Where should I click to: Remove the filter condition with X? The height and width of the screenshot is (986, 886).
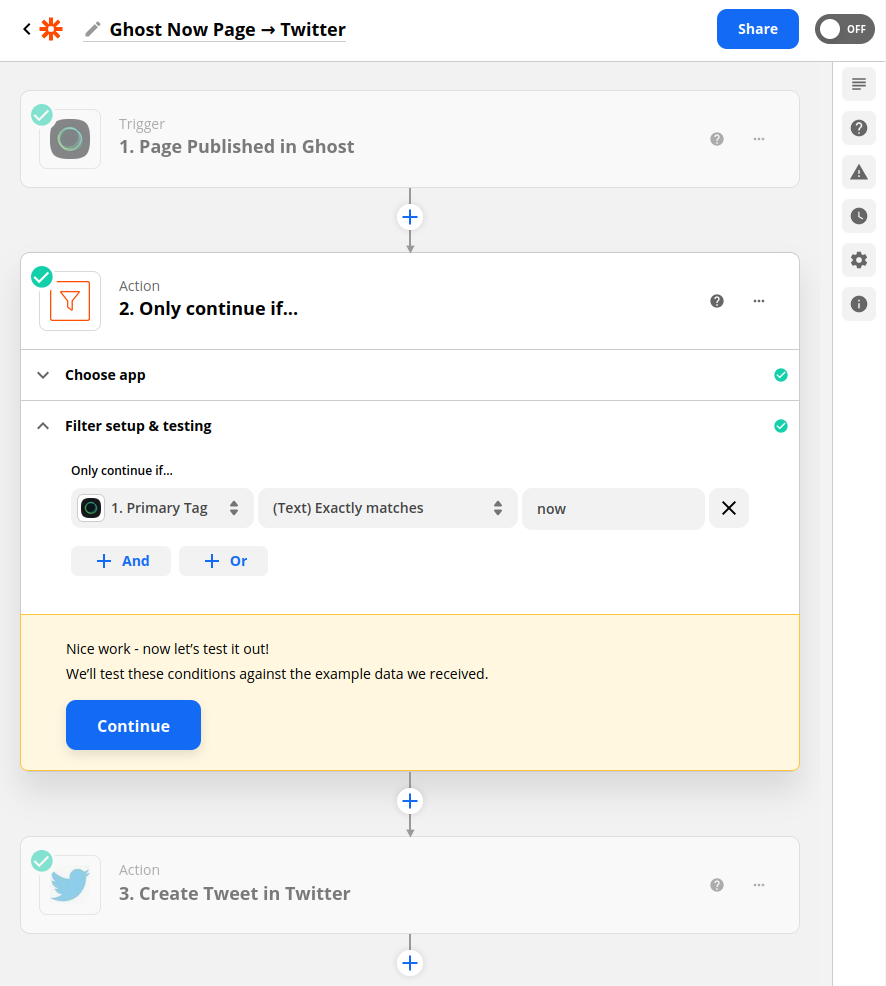coord(729,508)
